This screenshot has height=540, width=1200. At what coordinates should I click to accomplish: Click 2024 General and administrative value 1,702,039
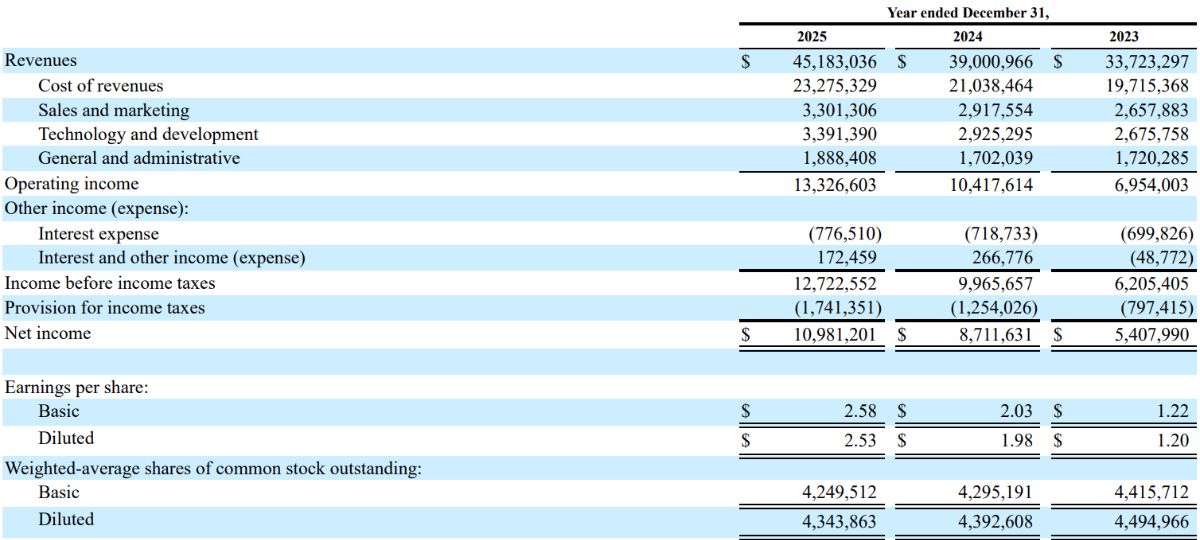(x=991, y=158)
